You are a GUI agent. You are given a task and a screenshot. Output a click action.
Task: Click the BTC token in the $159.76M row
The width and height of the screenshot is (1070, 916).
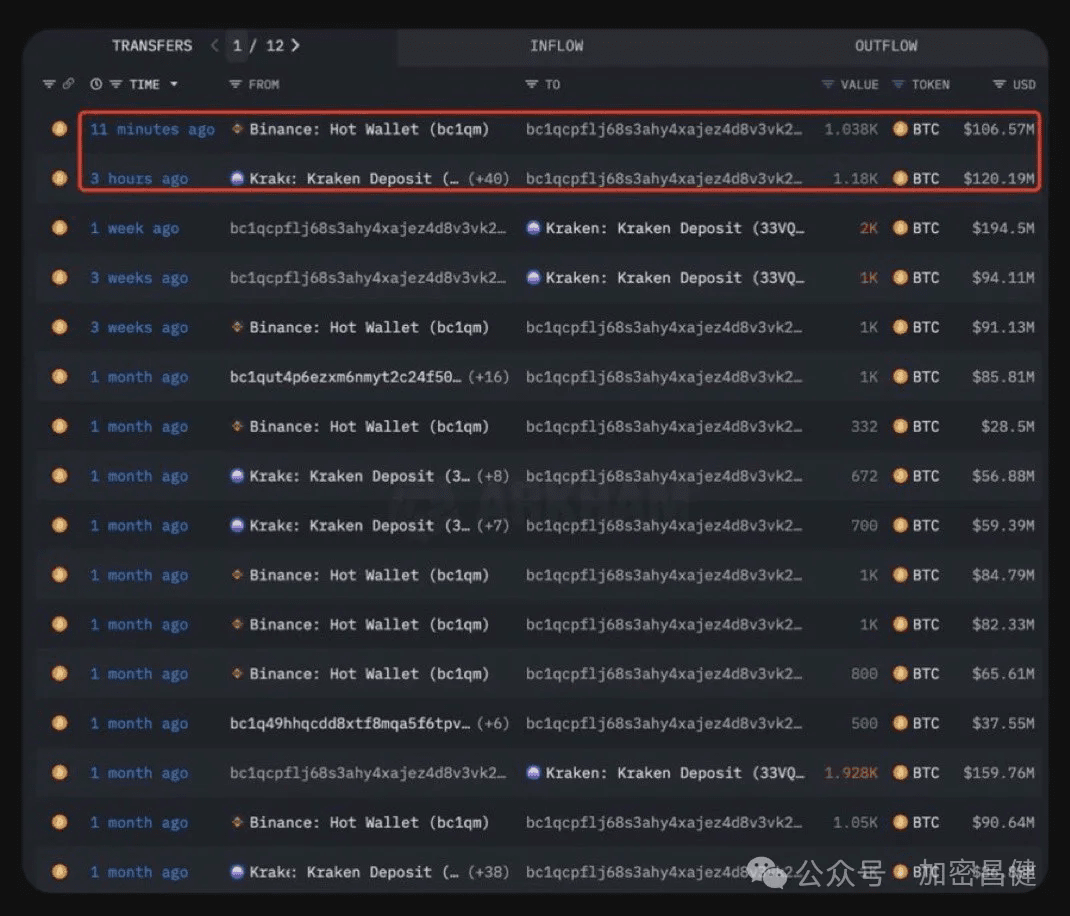coord(916,773)
